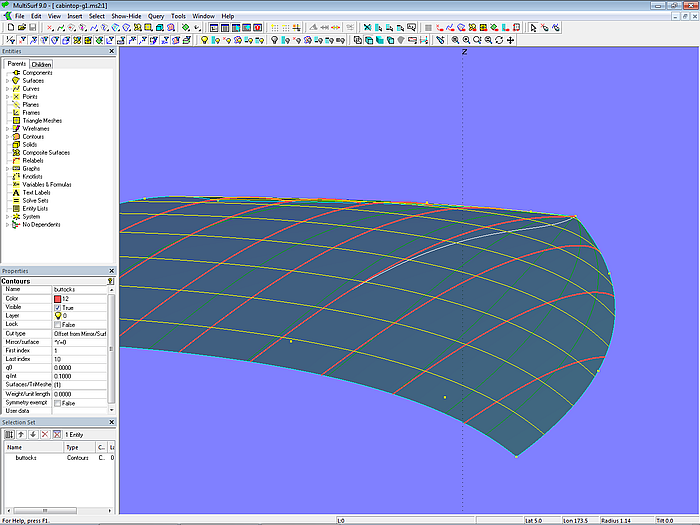The width and height of the screenshot is (700, 525).
Task: Expand the Curves tree node
Action: click(7, 89)
